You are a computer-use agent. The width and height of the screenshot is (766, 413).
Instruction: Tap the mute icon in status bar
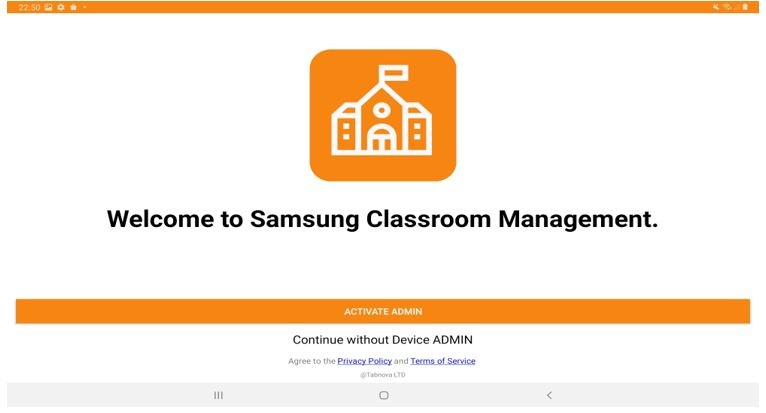click(716, 7)
